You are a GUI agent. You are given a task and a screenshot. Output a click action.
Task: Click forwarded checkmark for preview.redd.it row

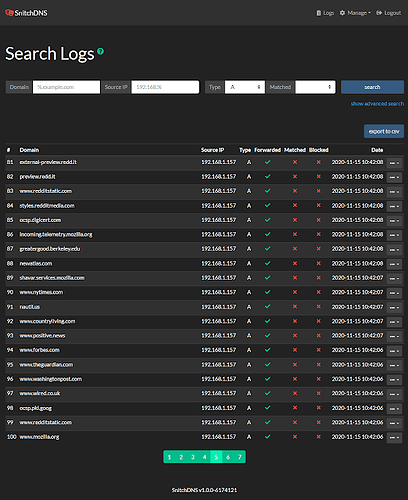click(x=267, y=176)
